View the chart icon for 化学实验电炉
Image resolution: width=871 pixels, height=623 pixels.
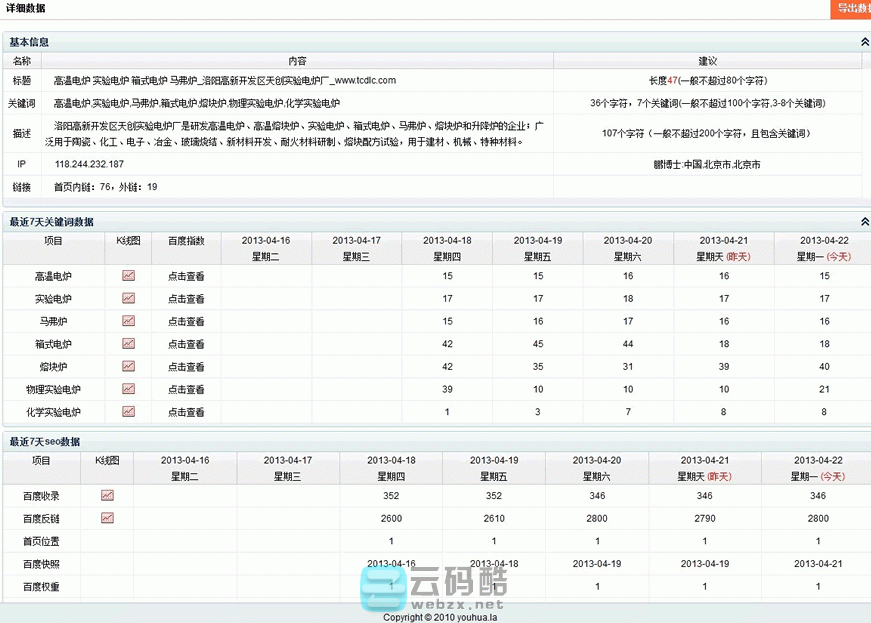point(128,412)
